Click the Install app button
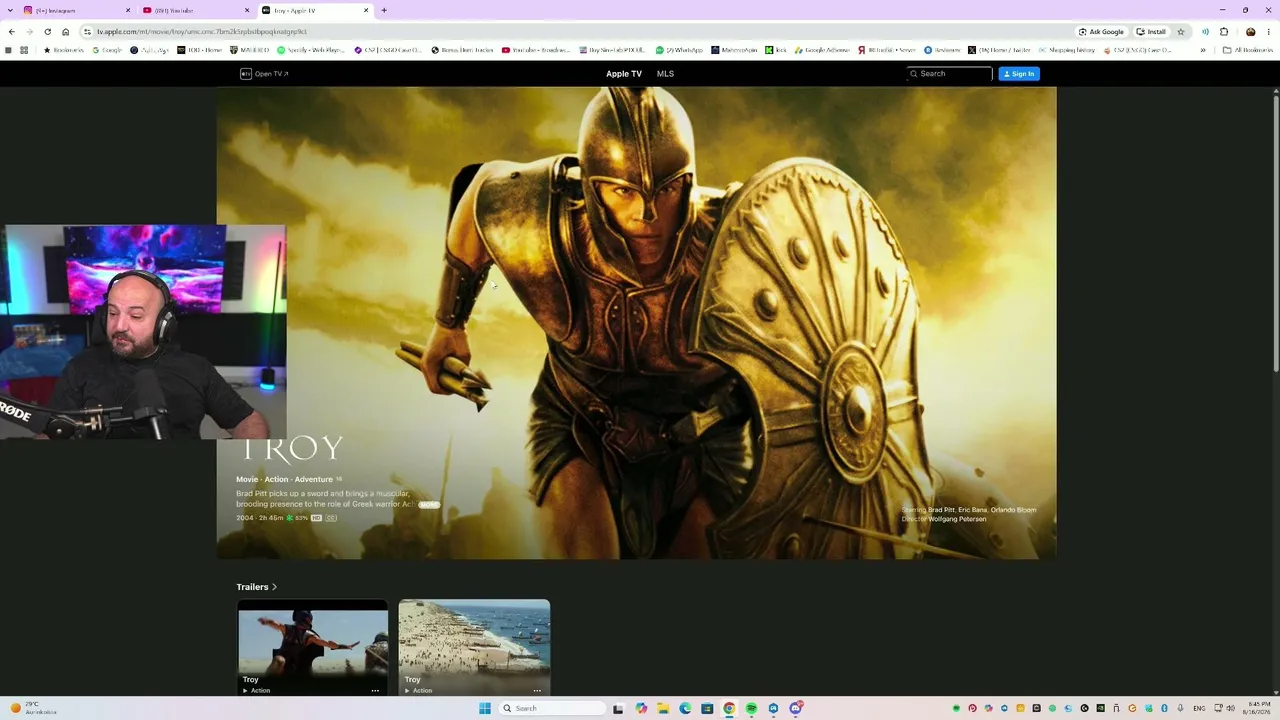The width and height of the screenshot is (1280, 720). click(x=1151, y=32)
